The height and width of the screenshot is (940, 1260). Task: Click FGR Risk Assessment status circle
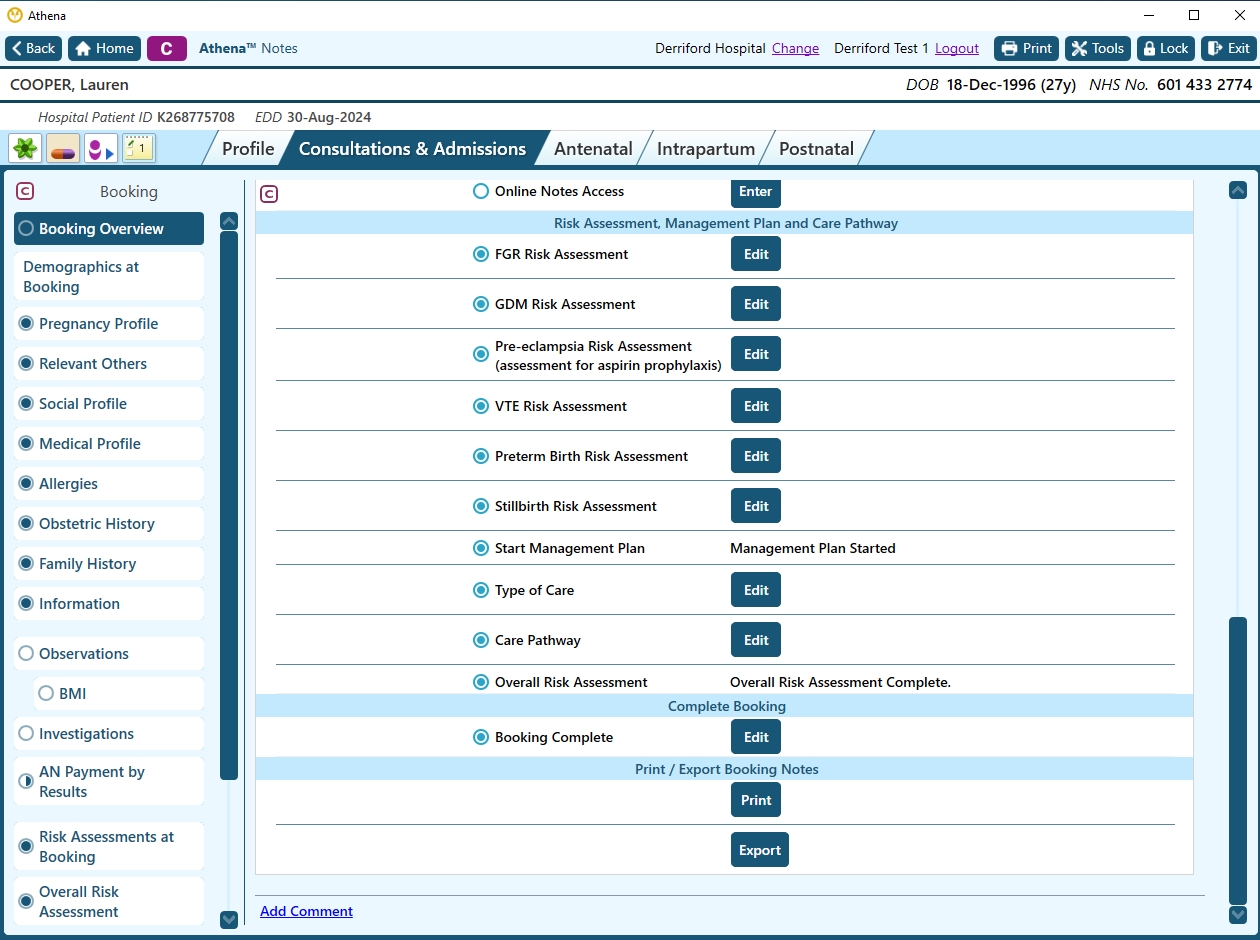[x=481, y=254]
